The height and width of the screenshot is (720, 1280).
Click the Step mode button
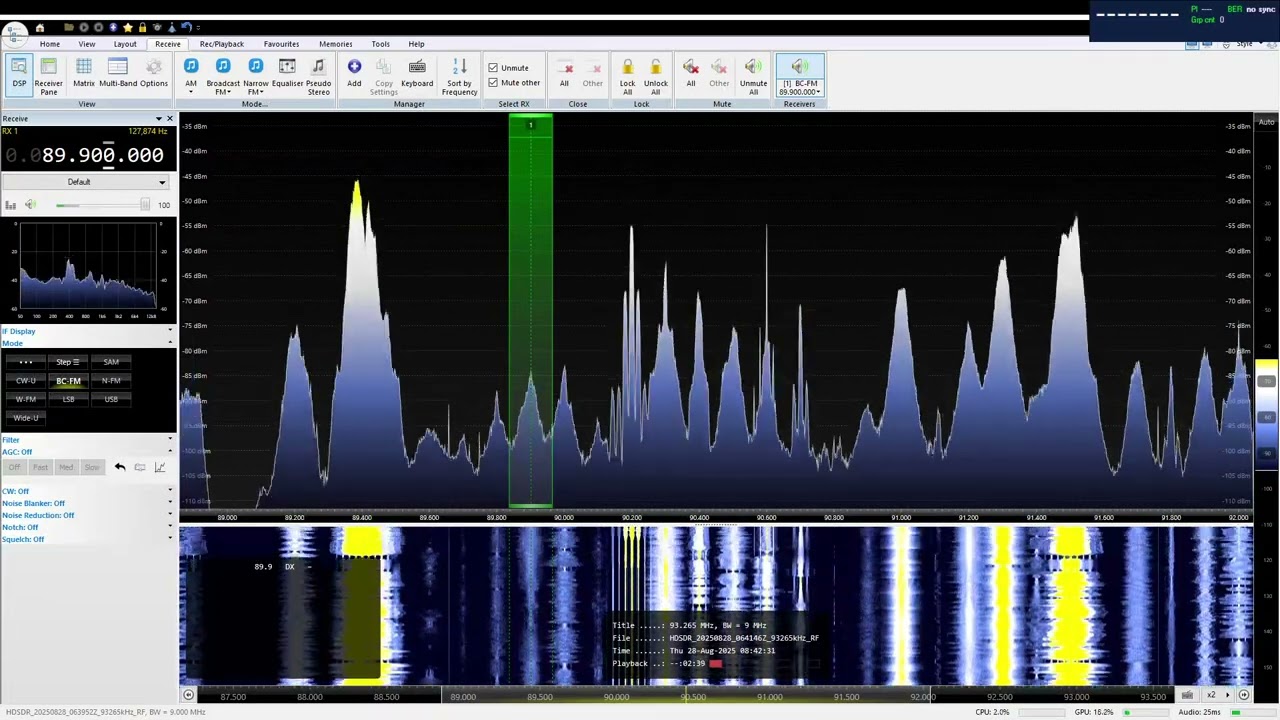click(x=68, y=362)
